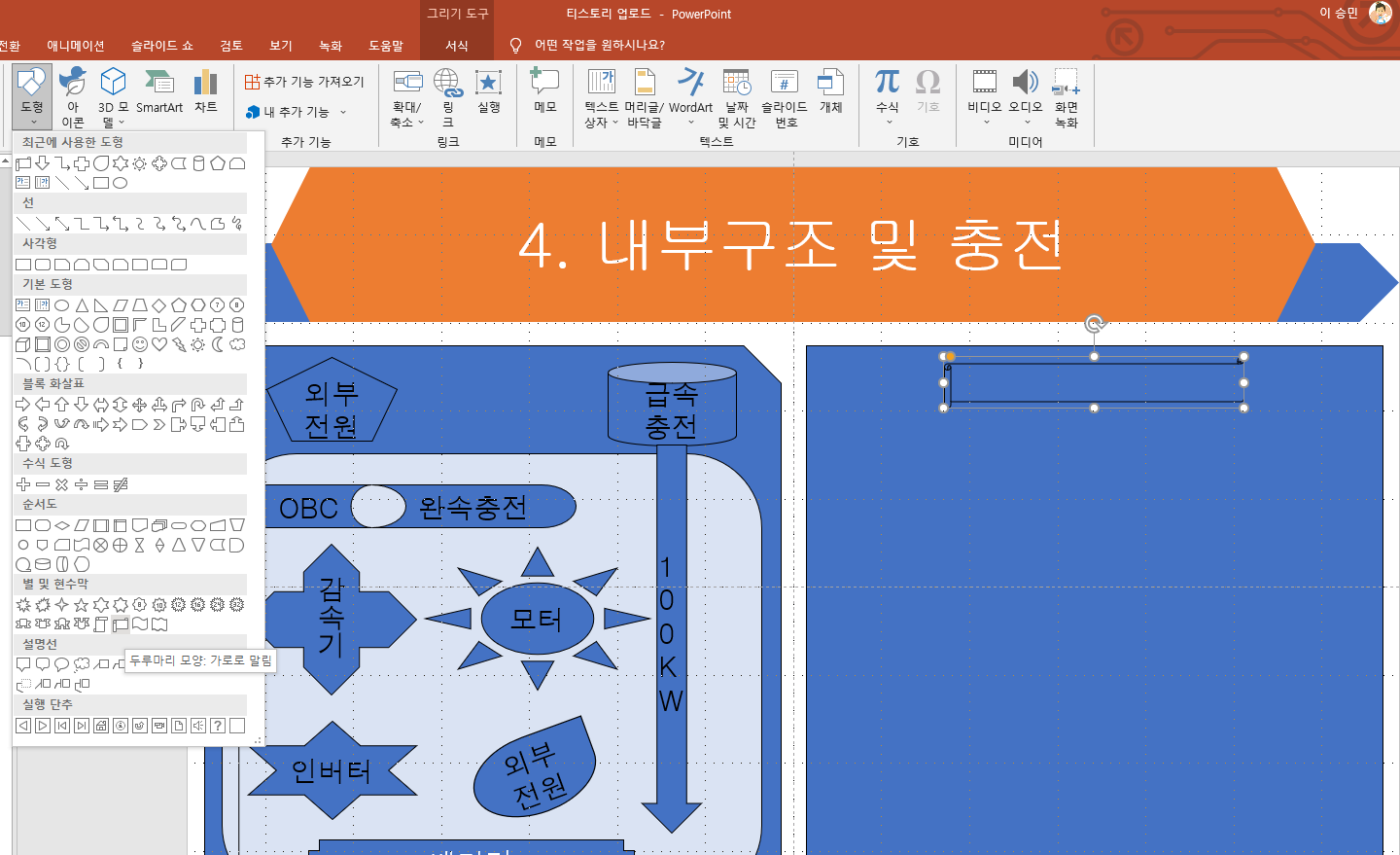This screenshot has width=1400, height=855.
Task: Select the flowchart decision diamond shape
Action: pos(62,525)
